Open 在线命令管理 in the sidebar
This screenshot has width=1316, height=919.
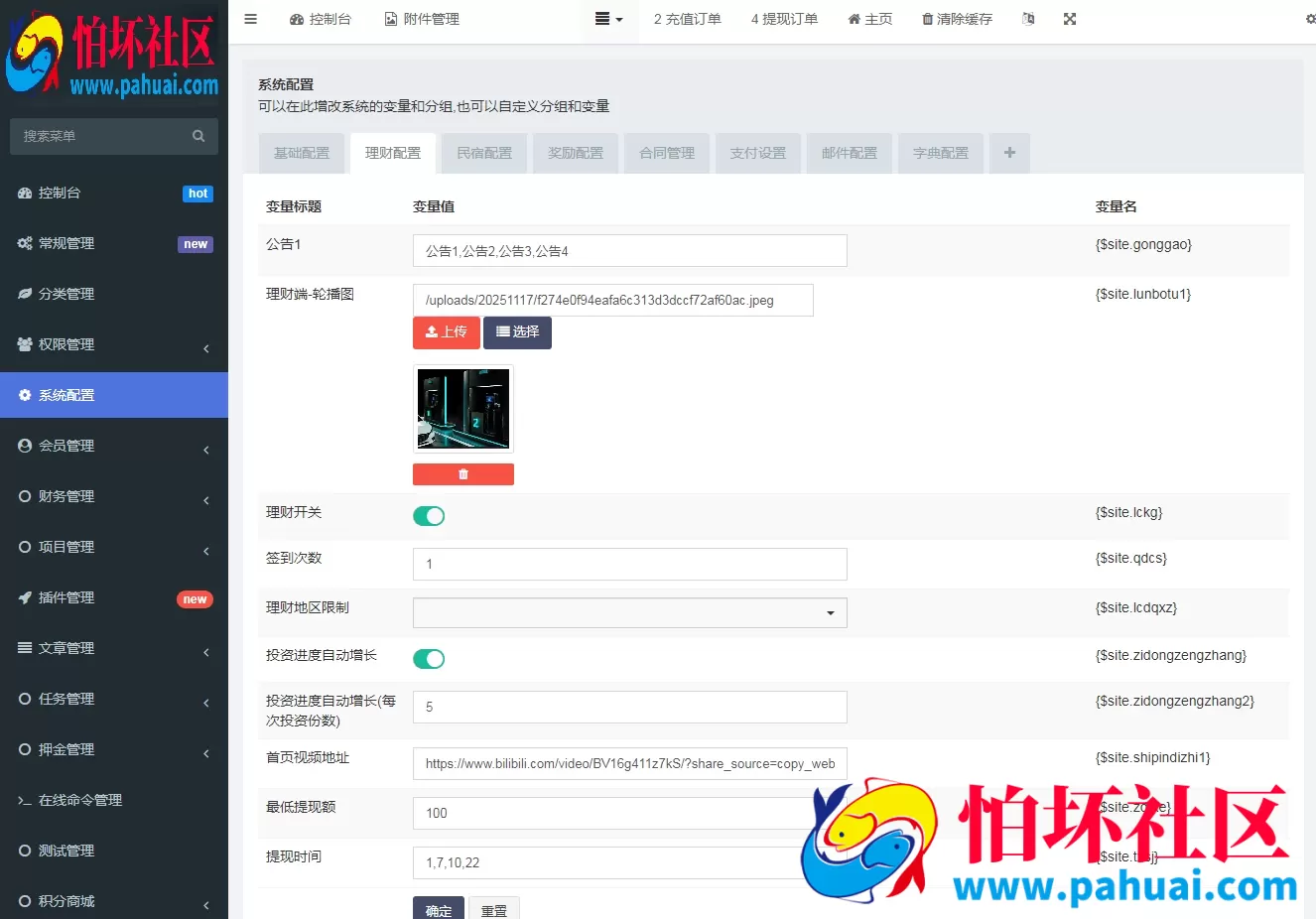coord(114,800)
